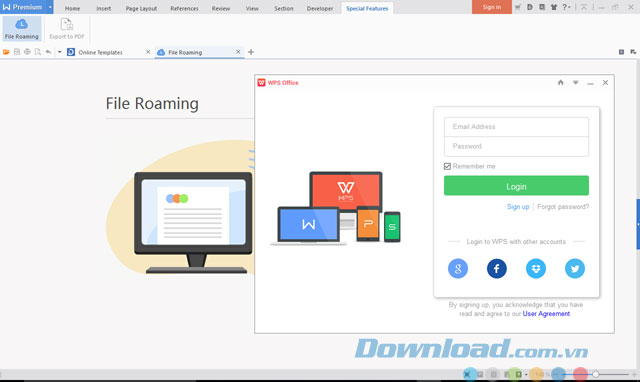Select the Special Features ribbon tab
640x382 pixels.
tap(367, 8)
